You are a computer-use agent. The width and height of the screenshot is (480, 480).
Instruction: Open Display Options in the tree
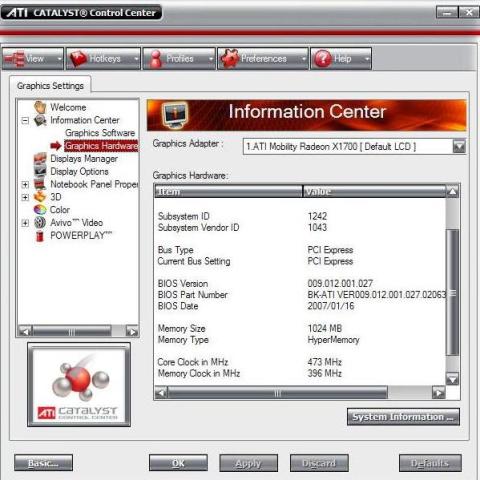click(x=79, y=171)
